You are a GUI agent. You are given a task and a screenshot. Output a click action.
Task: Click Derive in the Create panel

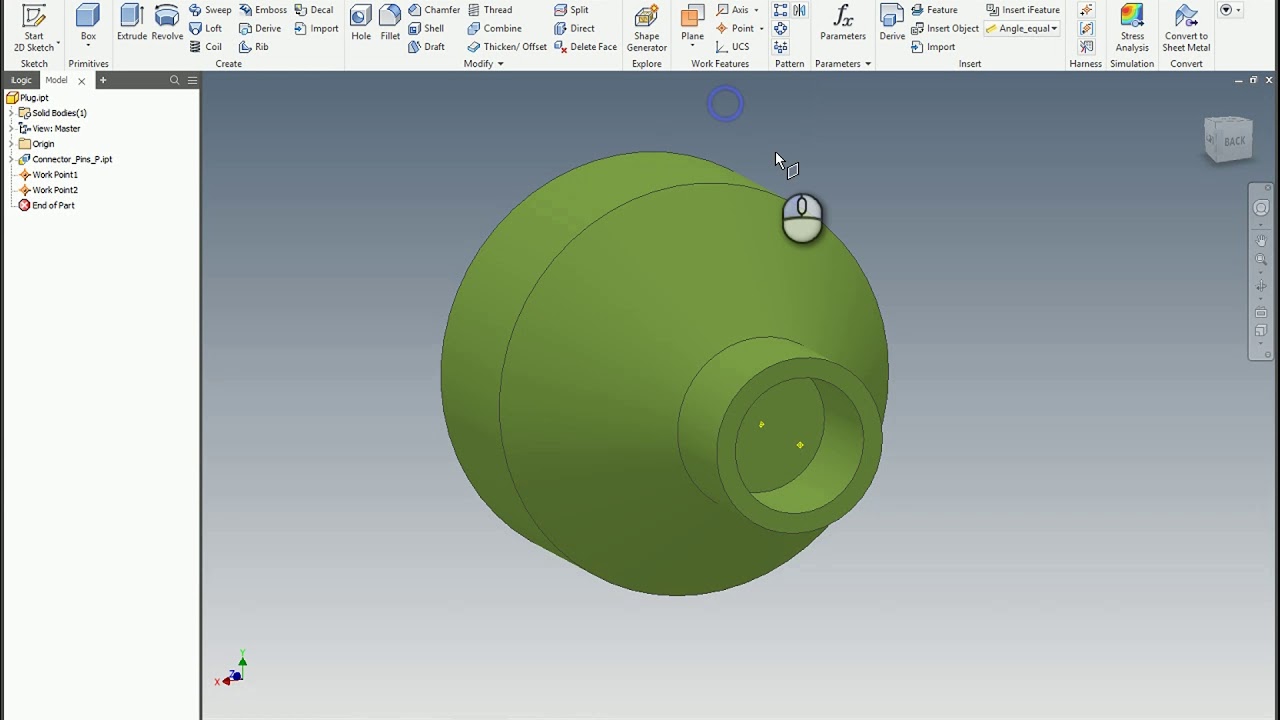tap(260, 28)
